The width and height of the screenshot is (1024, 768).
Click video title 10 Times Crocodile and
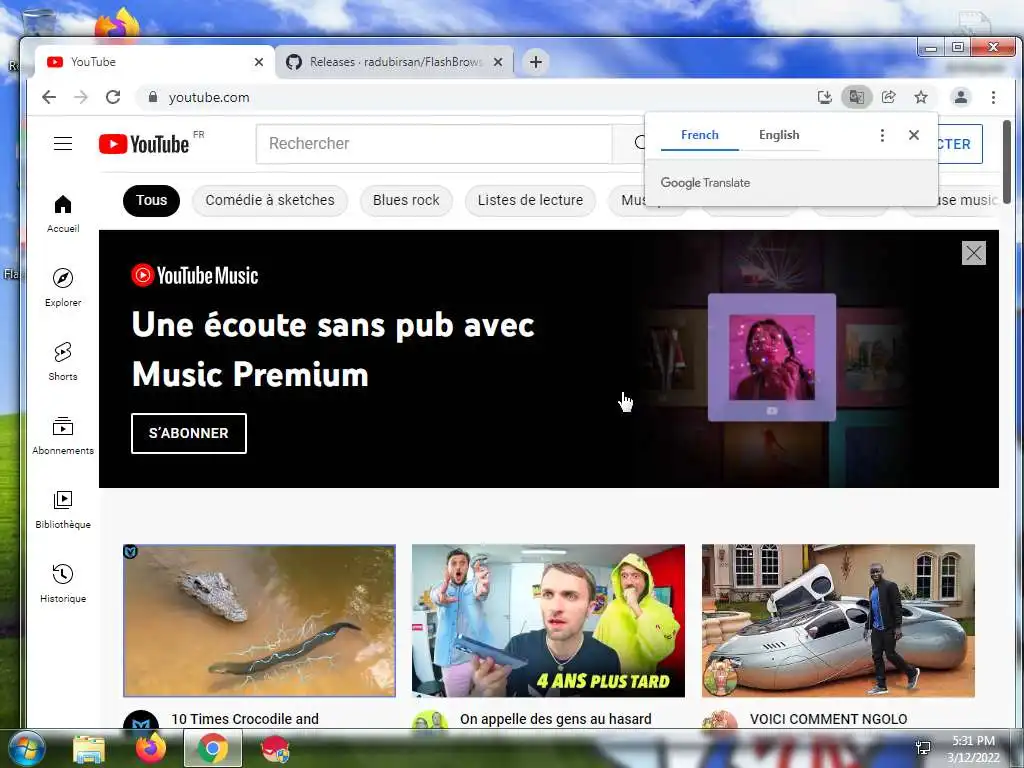(245, 719)
